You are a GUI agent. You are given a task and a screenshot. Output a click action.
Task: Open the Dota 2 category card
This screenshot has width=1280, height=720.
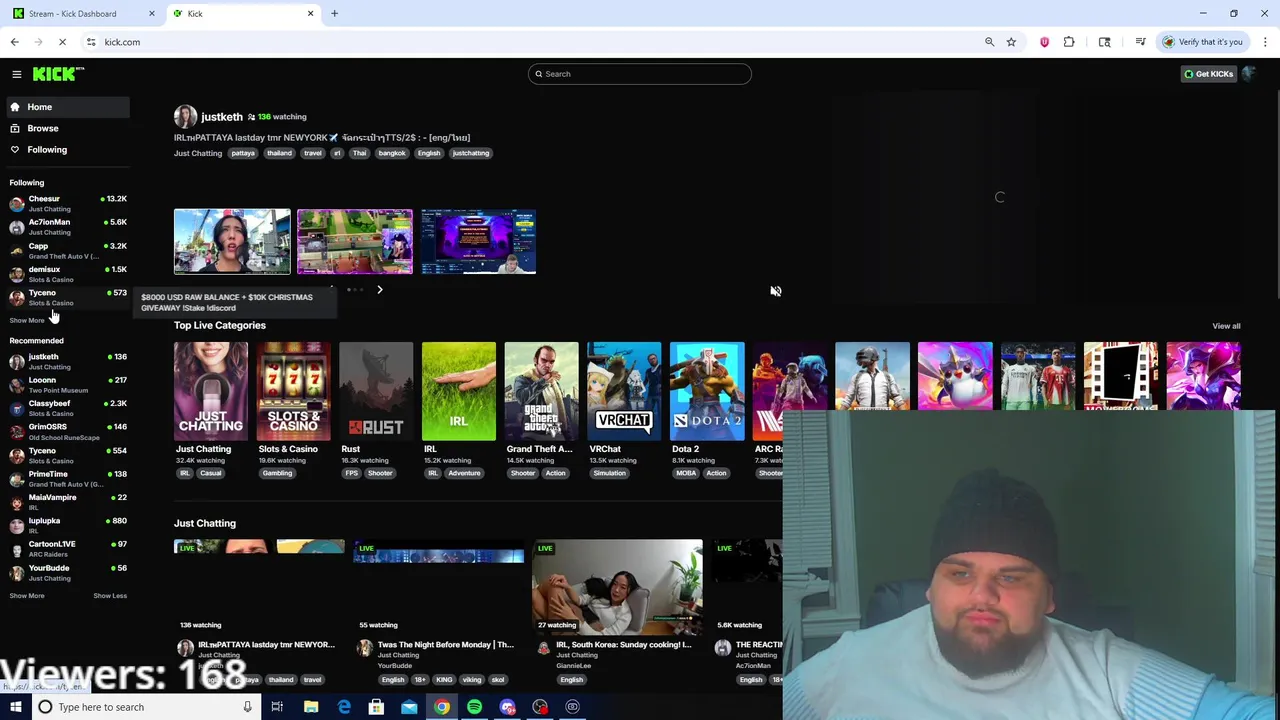tap(707, 391)
